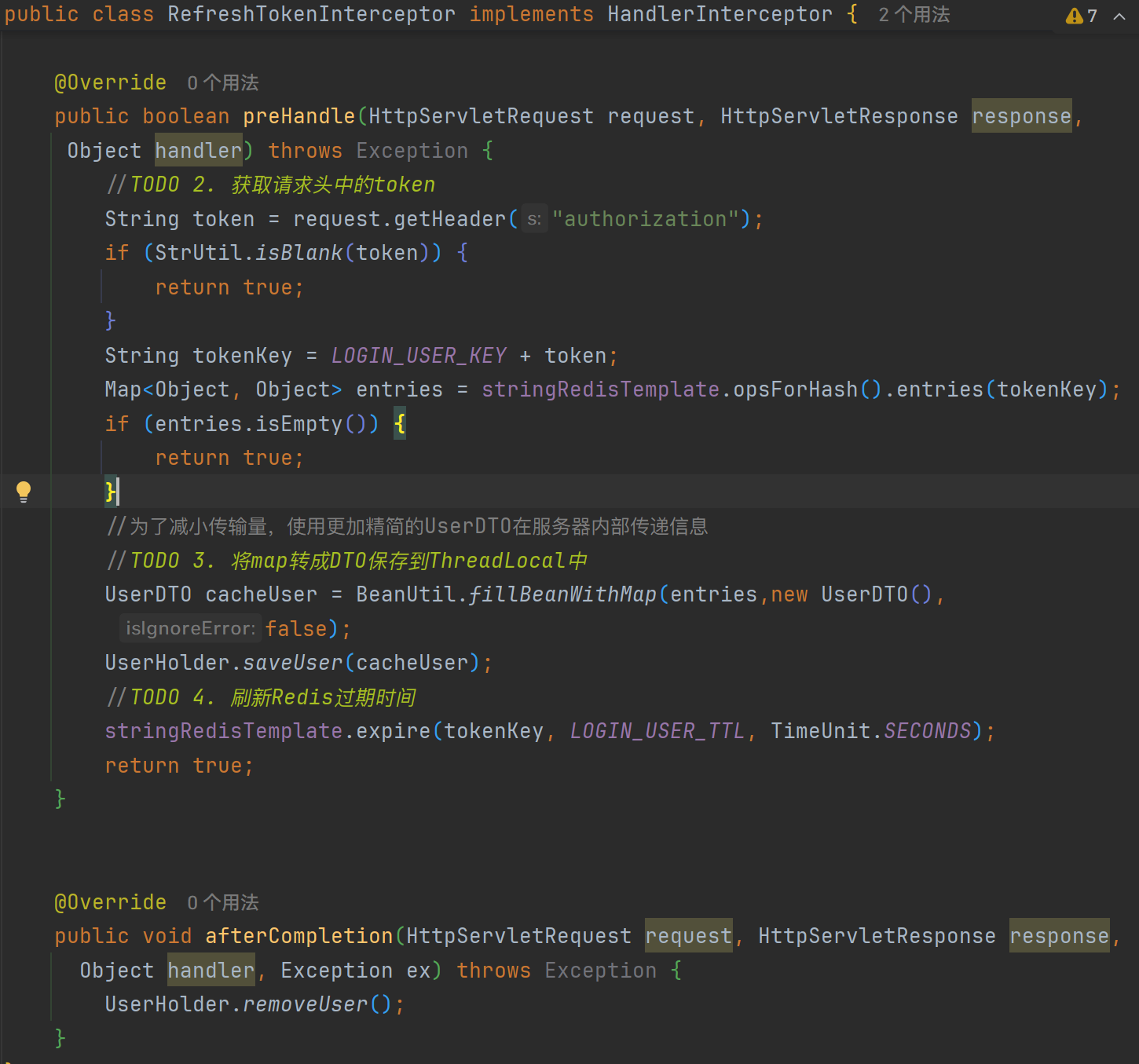Click the LOGIN_USER_TTL constant
Viewport: 1139px width, 1064px height.
(x=657, y=731)
